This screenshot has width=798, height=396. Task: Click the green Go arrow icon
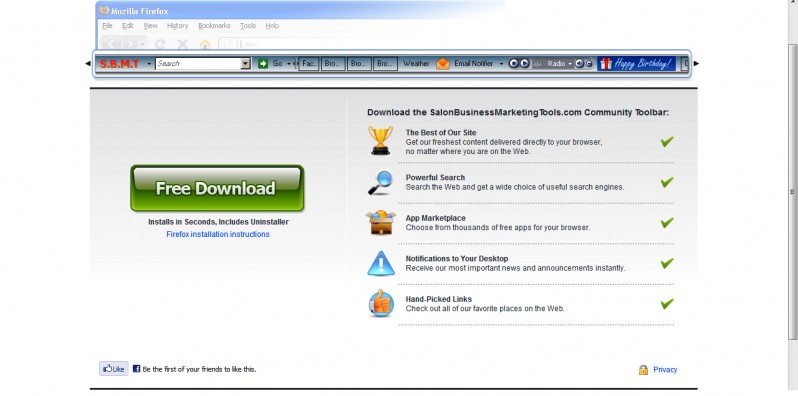[263, 64]
